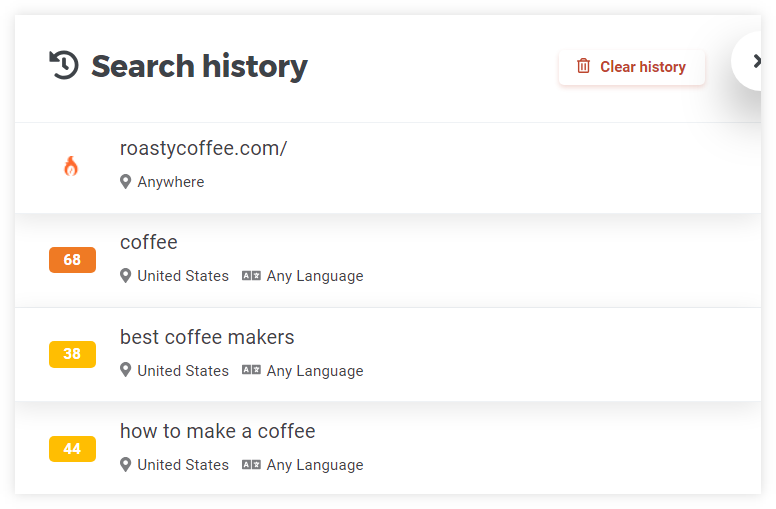Close the Search history panel
Viewport: 776px width, 509px height.
pos(756,62)
